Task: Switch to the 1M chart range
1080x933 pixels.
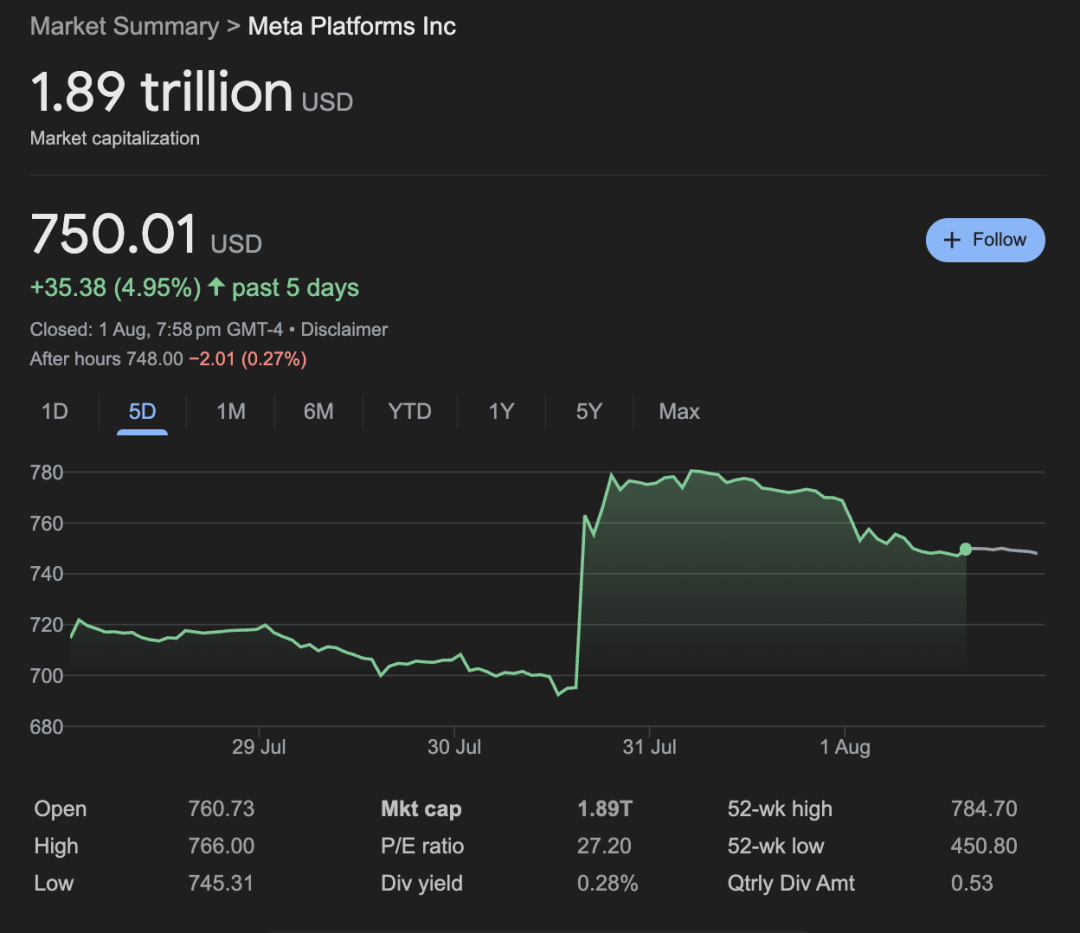Action: click(231, 411)
